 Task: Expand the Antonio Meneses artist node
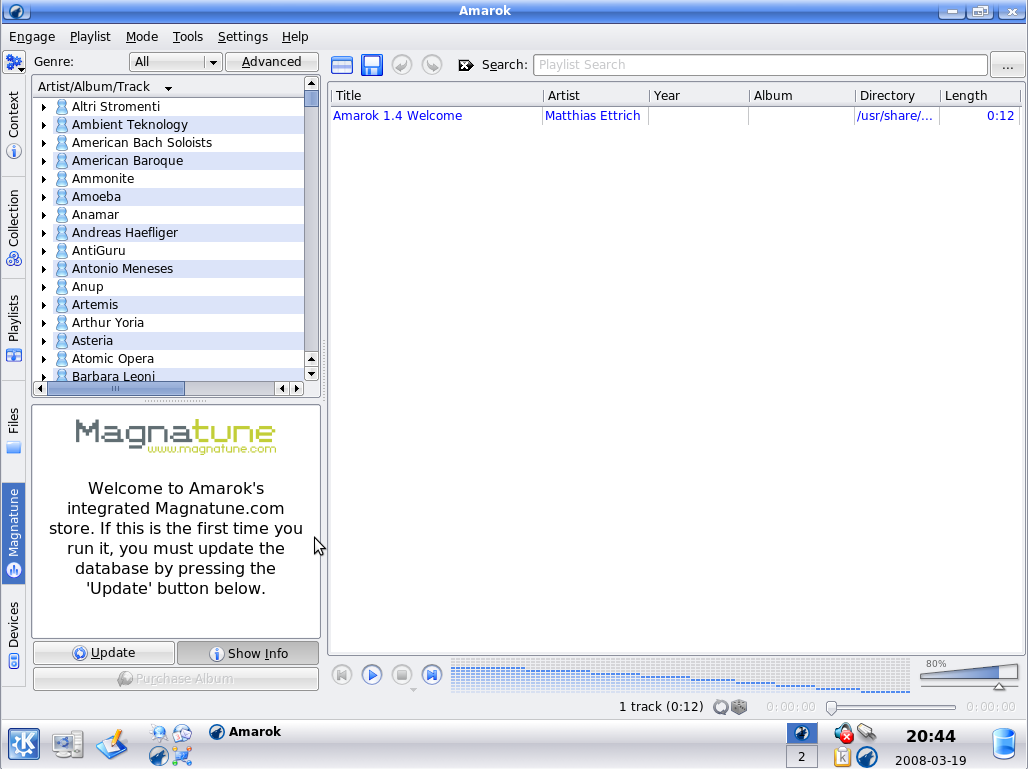tap(44, 269)
